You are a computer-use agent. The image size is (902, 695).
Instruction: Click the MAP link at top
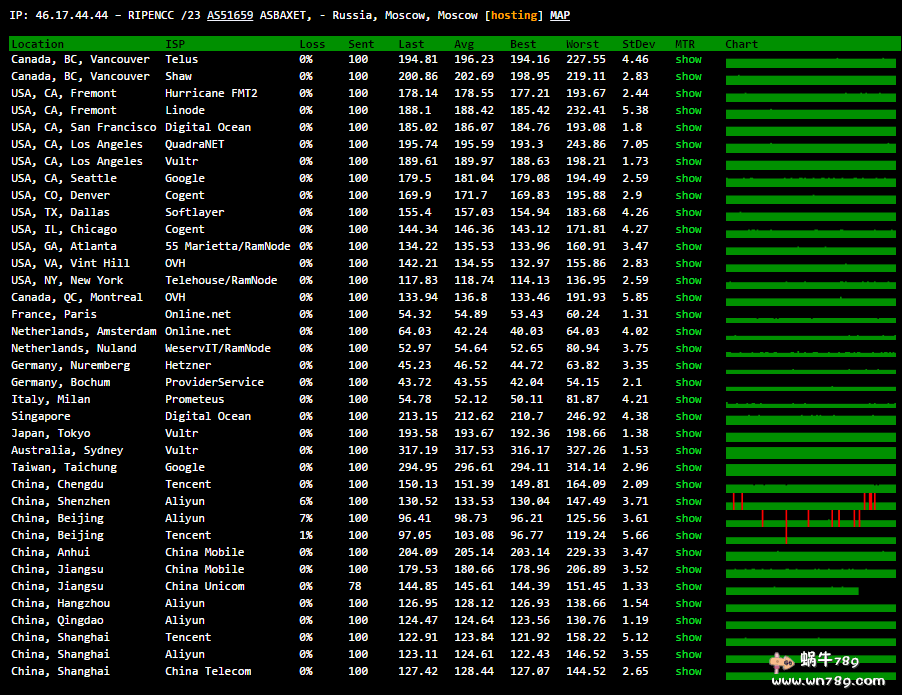tap(560, 16)
